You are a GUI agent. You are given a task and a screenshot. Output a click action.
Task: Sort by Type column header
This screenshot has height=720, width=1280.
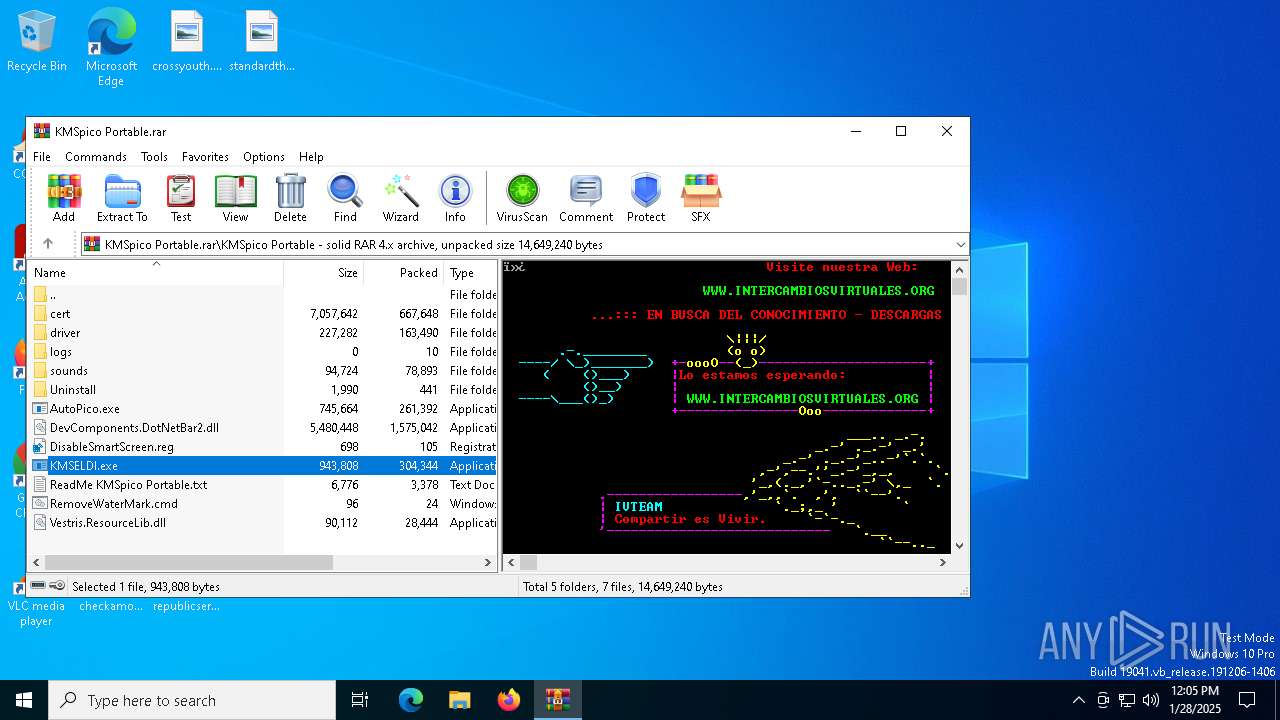point(470,272)
